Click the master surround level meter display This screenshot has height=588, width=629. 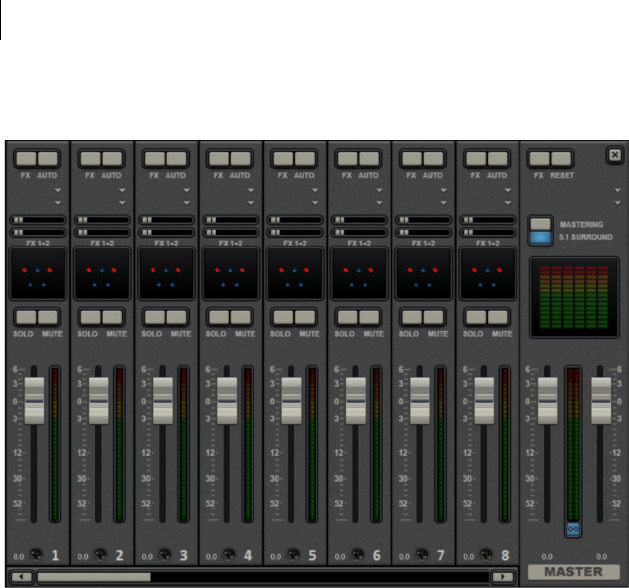click(x=574, y=298)
